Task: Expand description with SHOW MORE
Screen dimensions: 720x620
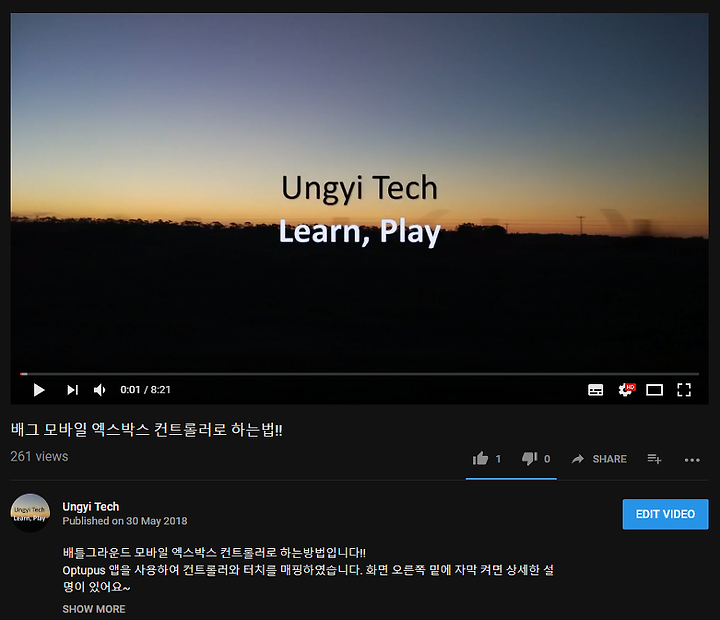Action: [94, 609]
